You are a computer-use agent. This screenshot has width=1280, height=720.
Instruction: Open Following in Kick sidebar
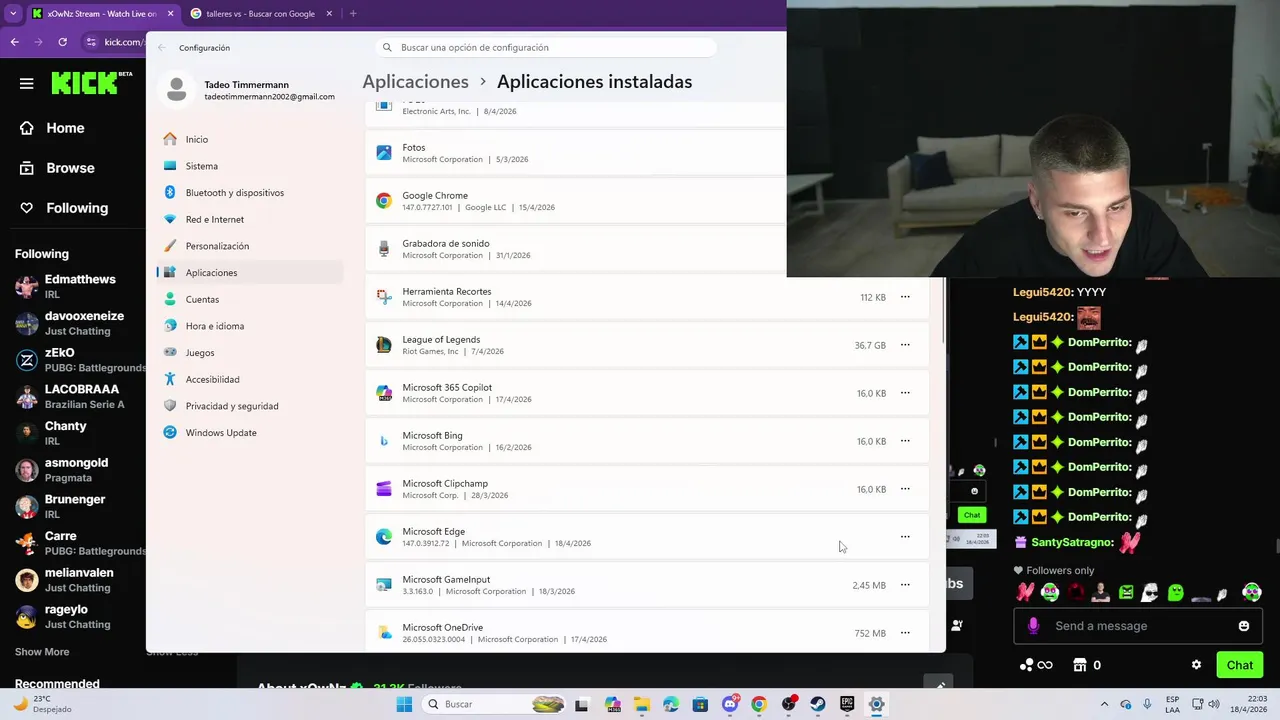click(77, 208)
